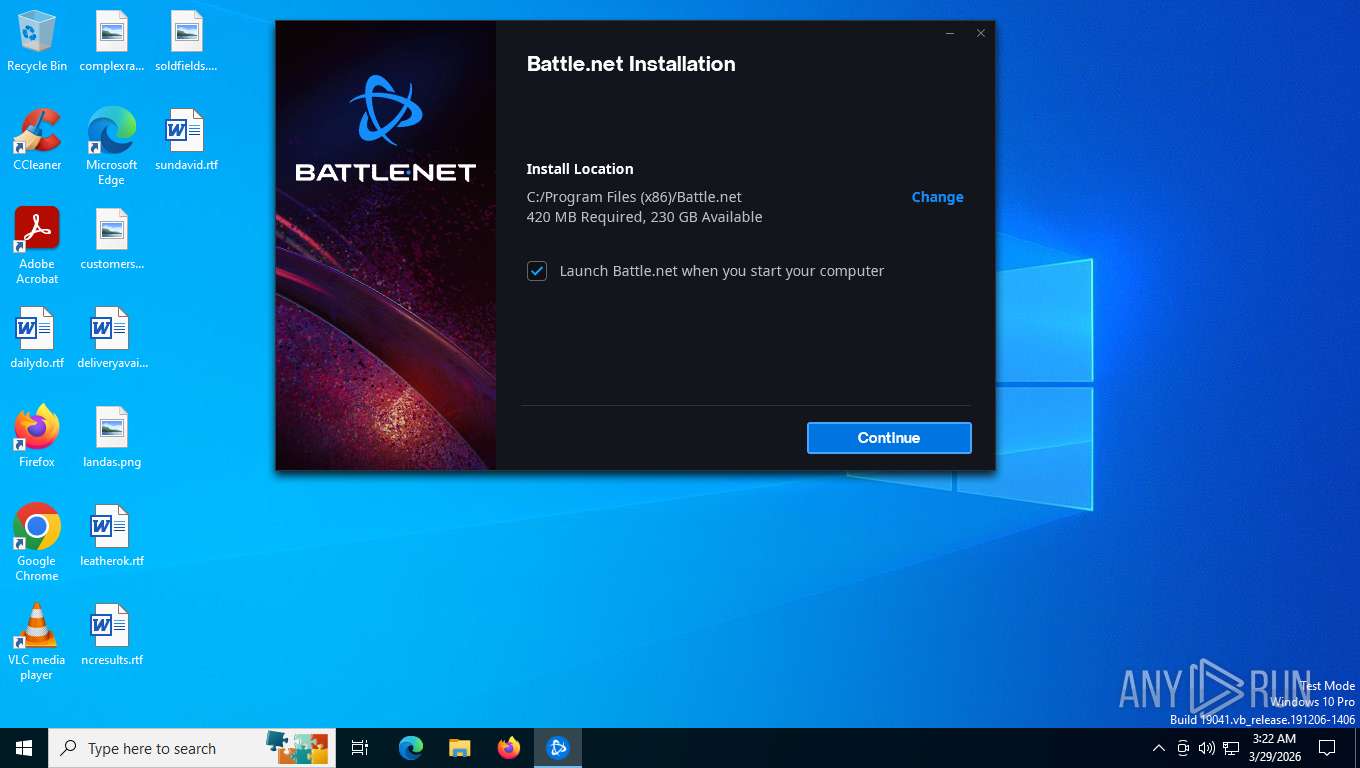Select the VLC media player desktop shortcut
The image size is (1360, 768).
[x=37, y=641]
